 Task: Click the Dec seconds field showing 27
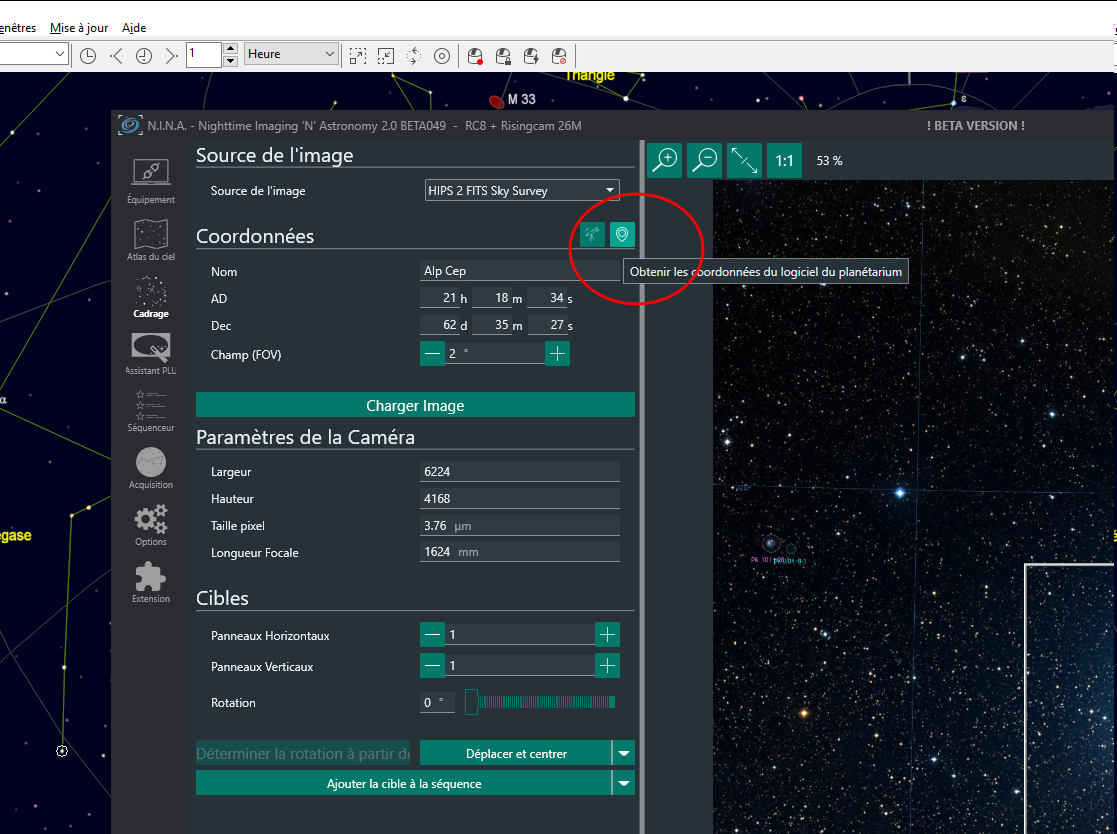coord(547,325)
